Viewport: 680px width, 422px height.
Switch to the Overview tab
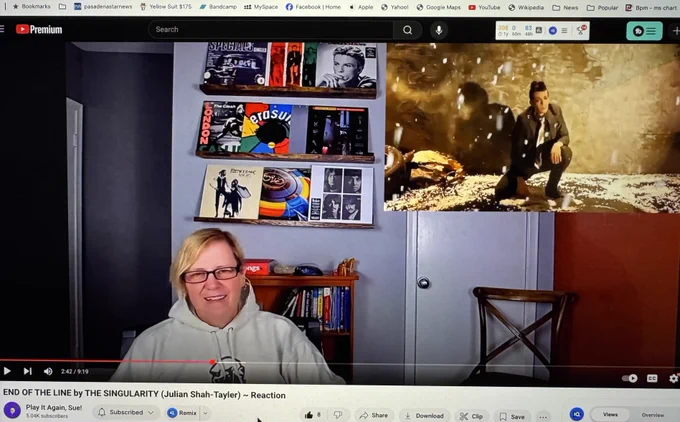tap(653, 415)
